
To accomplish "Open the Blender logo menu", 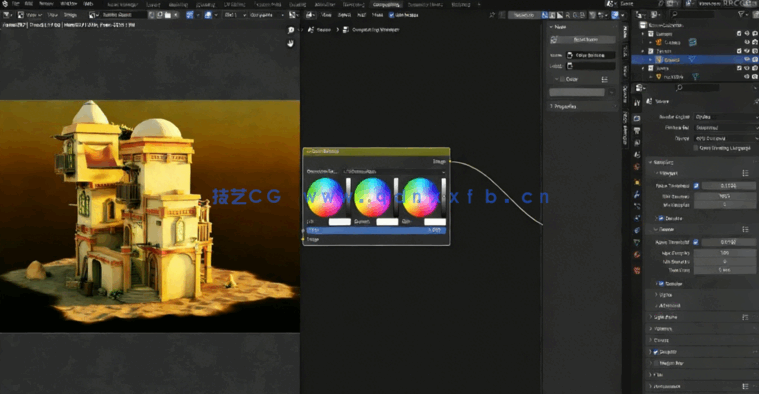I will point(4,3).
